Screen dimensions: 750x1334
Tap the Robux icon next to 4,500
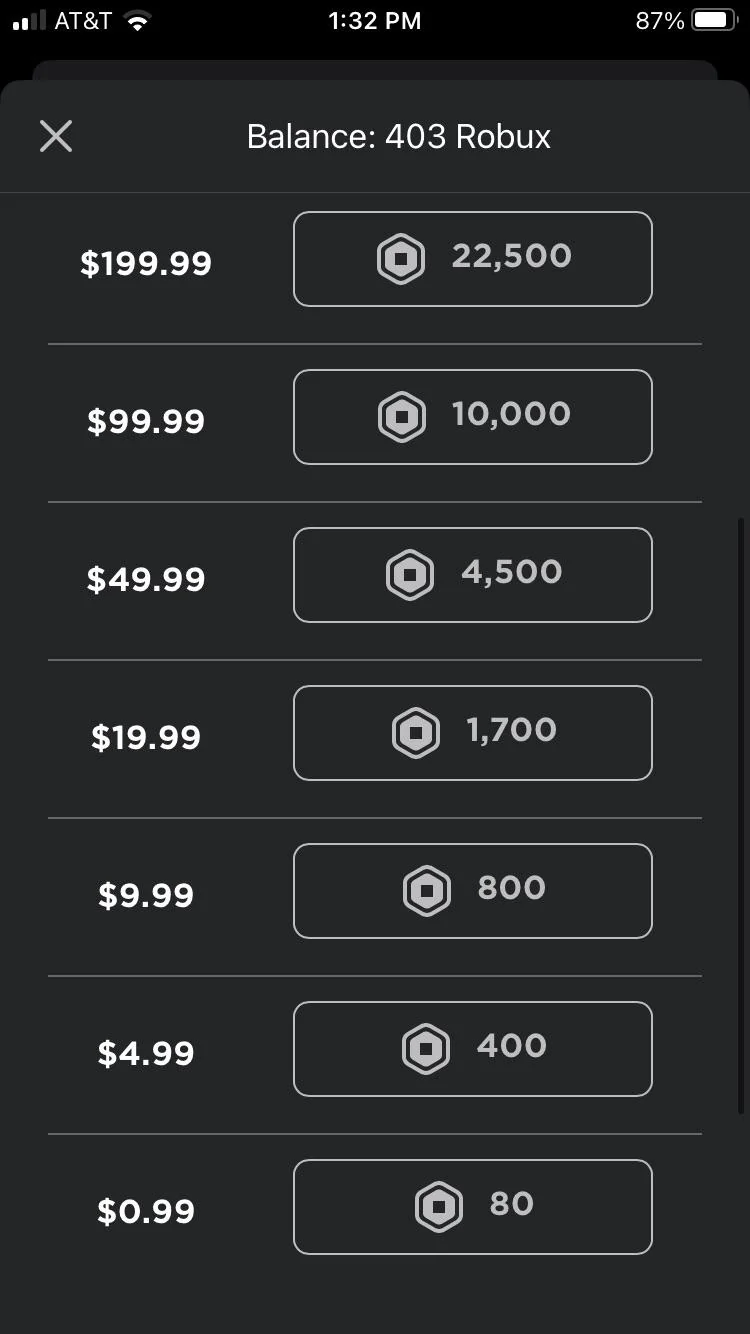pos(410,575)
